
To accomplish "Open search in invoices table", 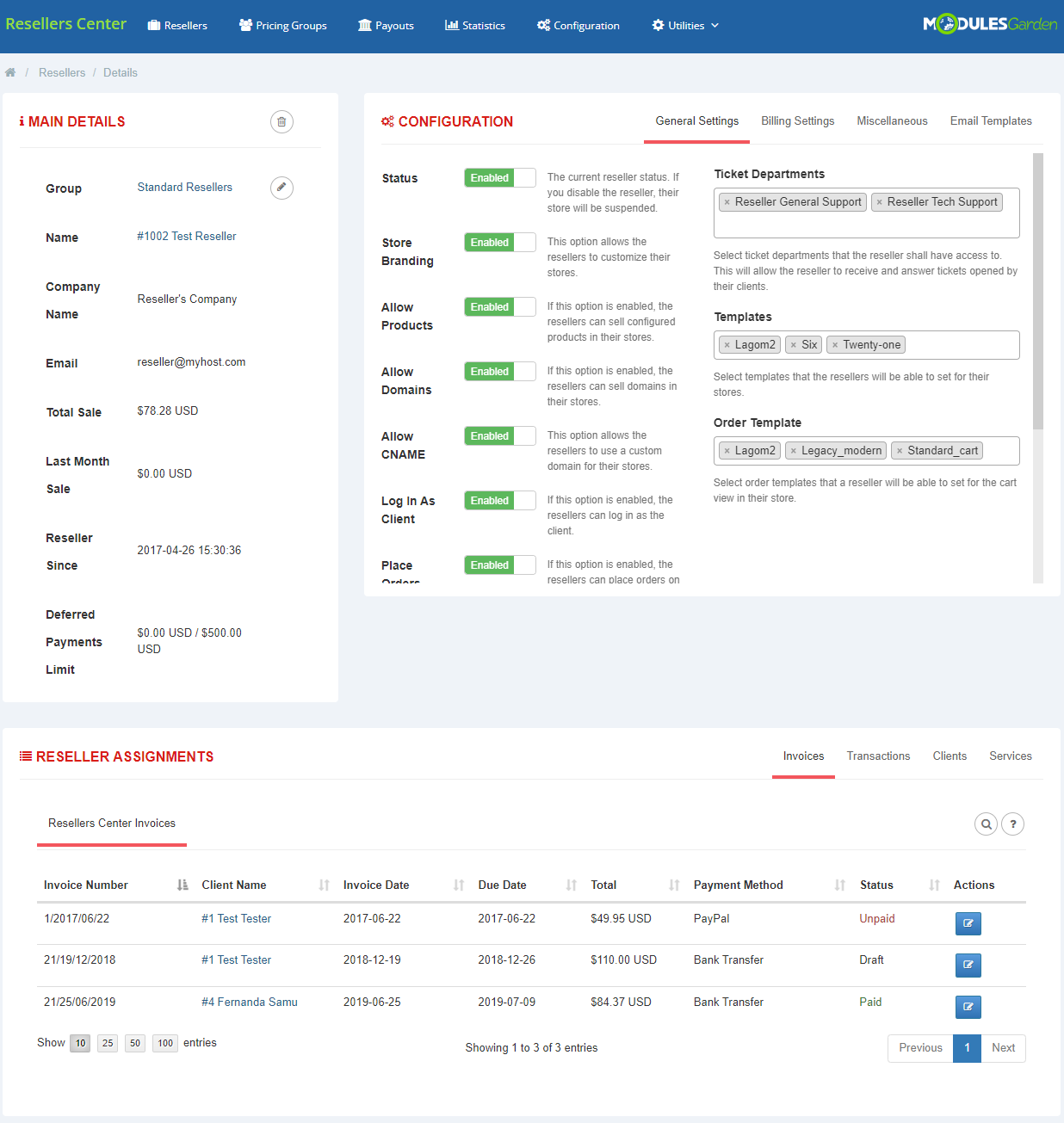I will click(x=986, y=824).
